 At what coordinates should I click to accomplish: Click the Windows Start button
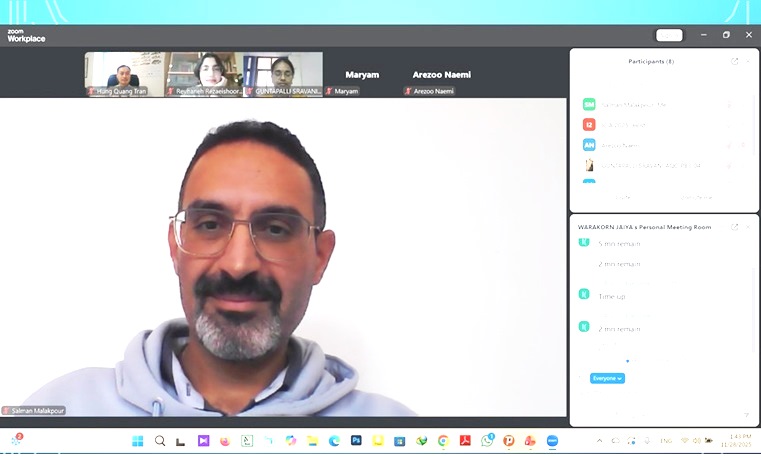(138, 440)
